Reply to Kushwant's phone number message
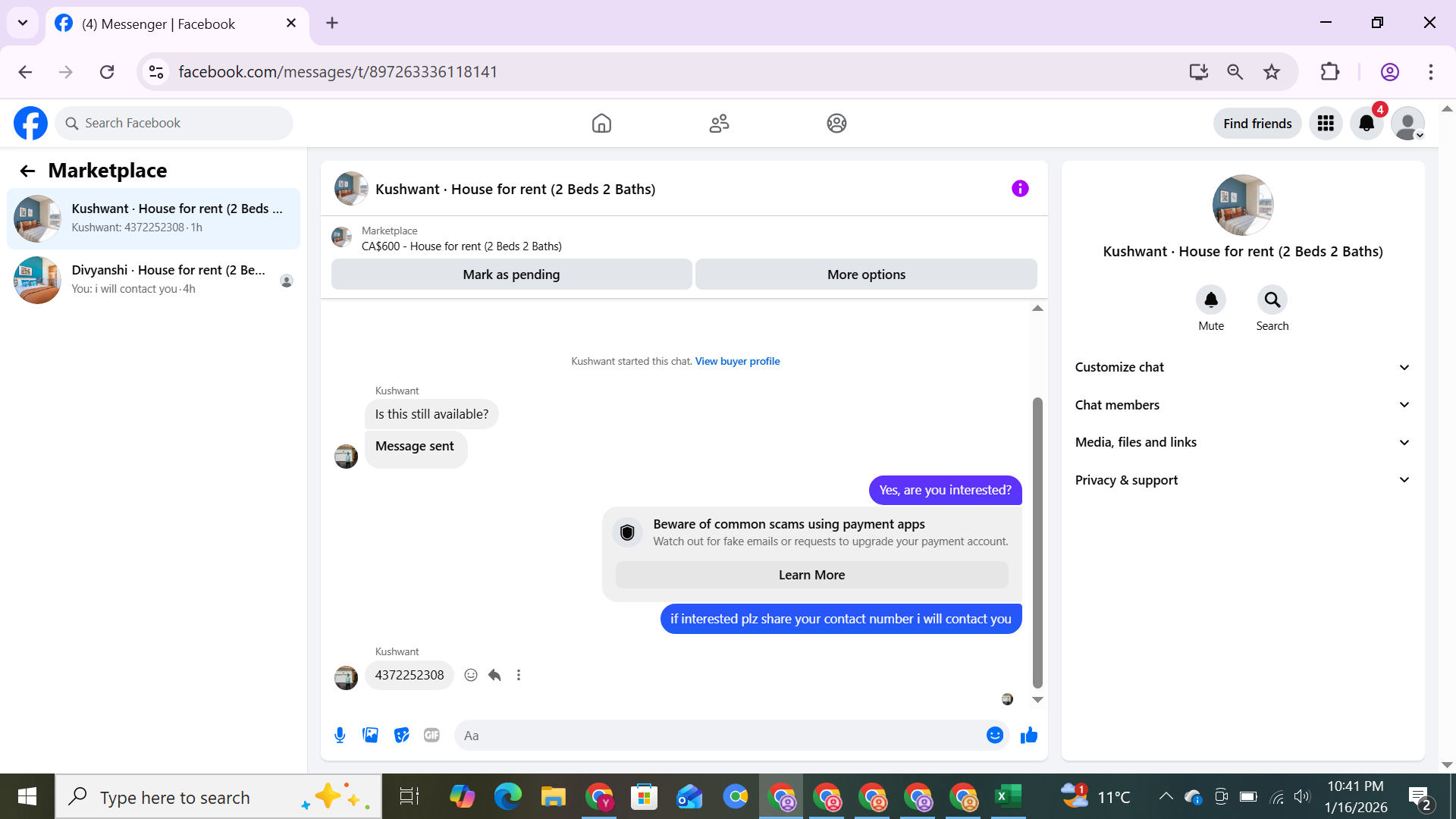Viewport: 1456px width, 819px height. [494, 675]
